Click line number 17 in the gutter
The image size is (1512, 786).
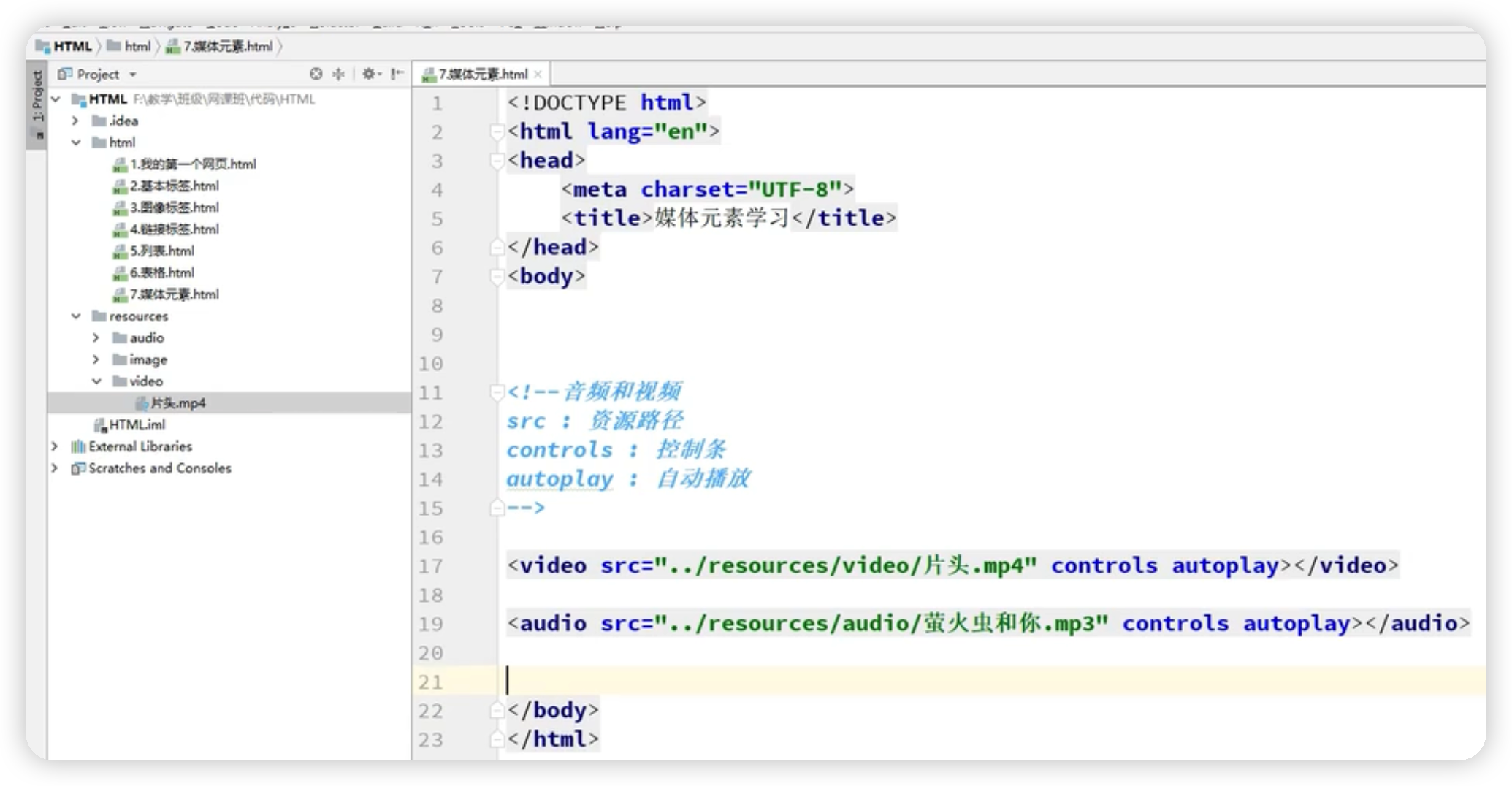pyautogui.click(x=431, y=566)
